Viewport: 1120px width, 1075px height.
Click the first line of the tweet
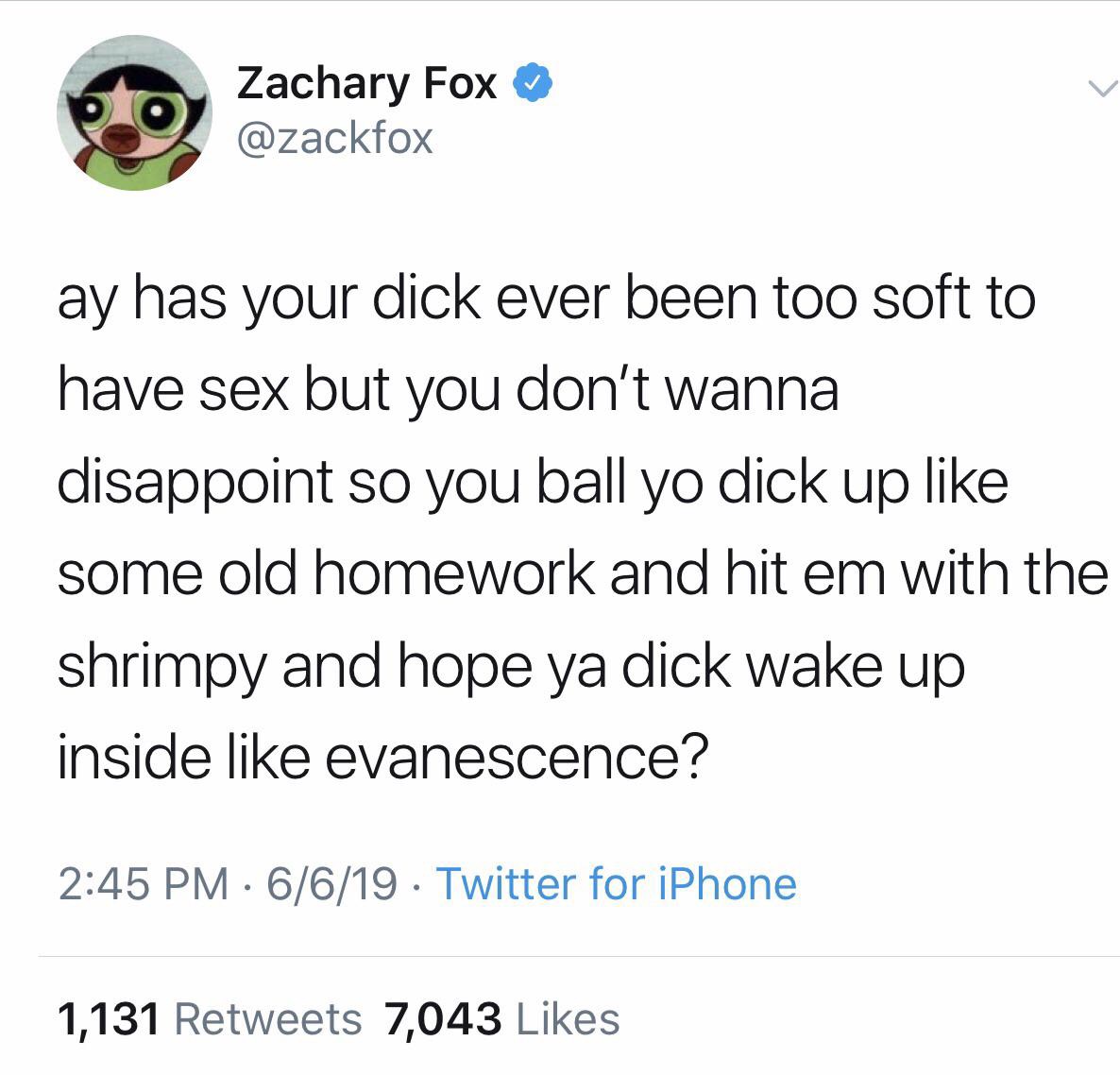pyautogui.click(x=547, y=300)
